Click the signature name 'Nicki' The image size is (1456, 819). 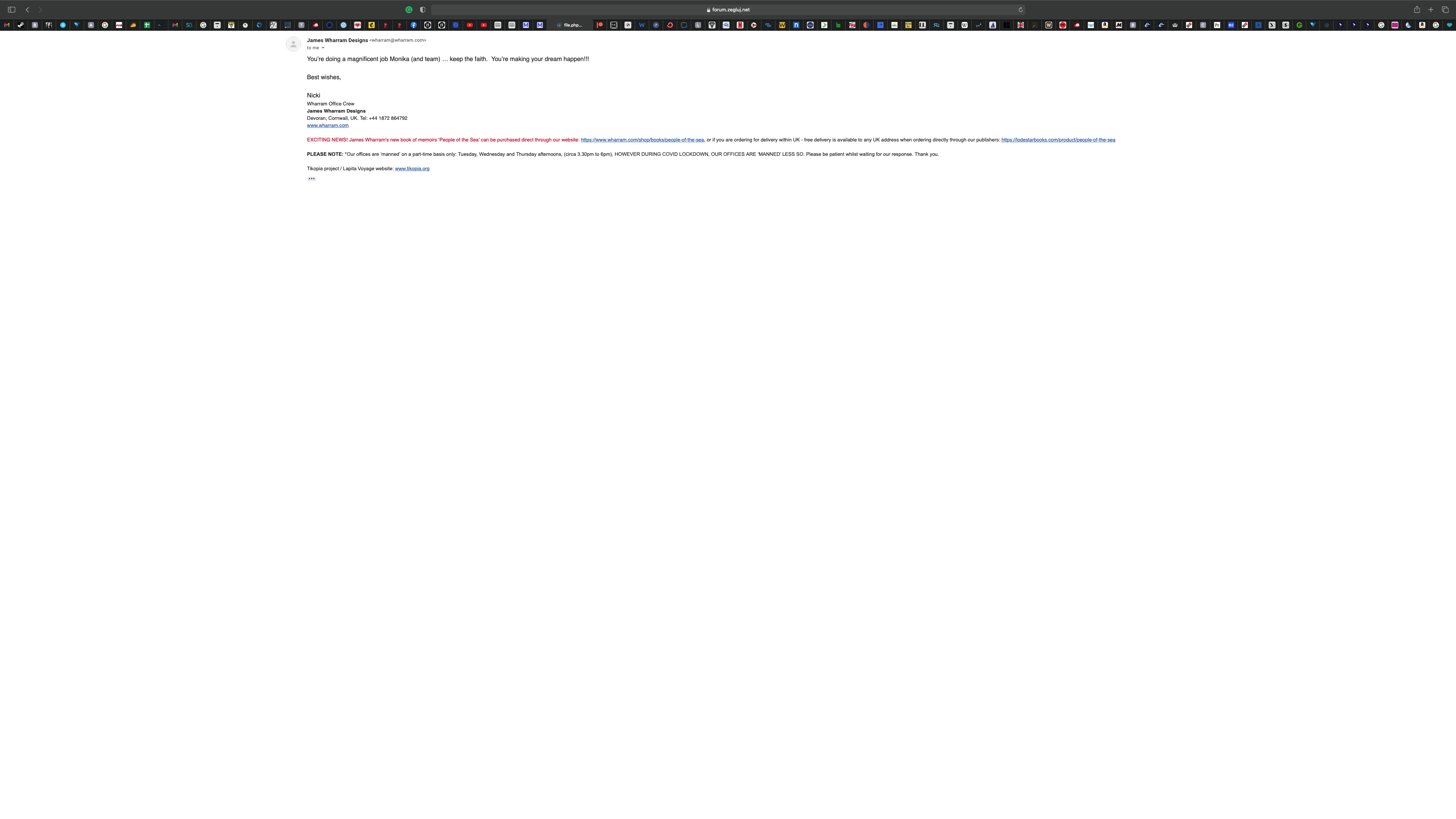point(314,95)
